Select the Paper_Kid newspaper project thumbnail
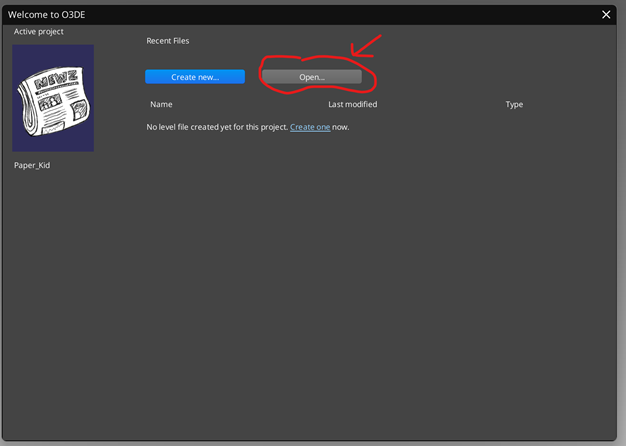 [x=53, y=98]
